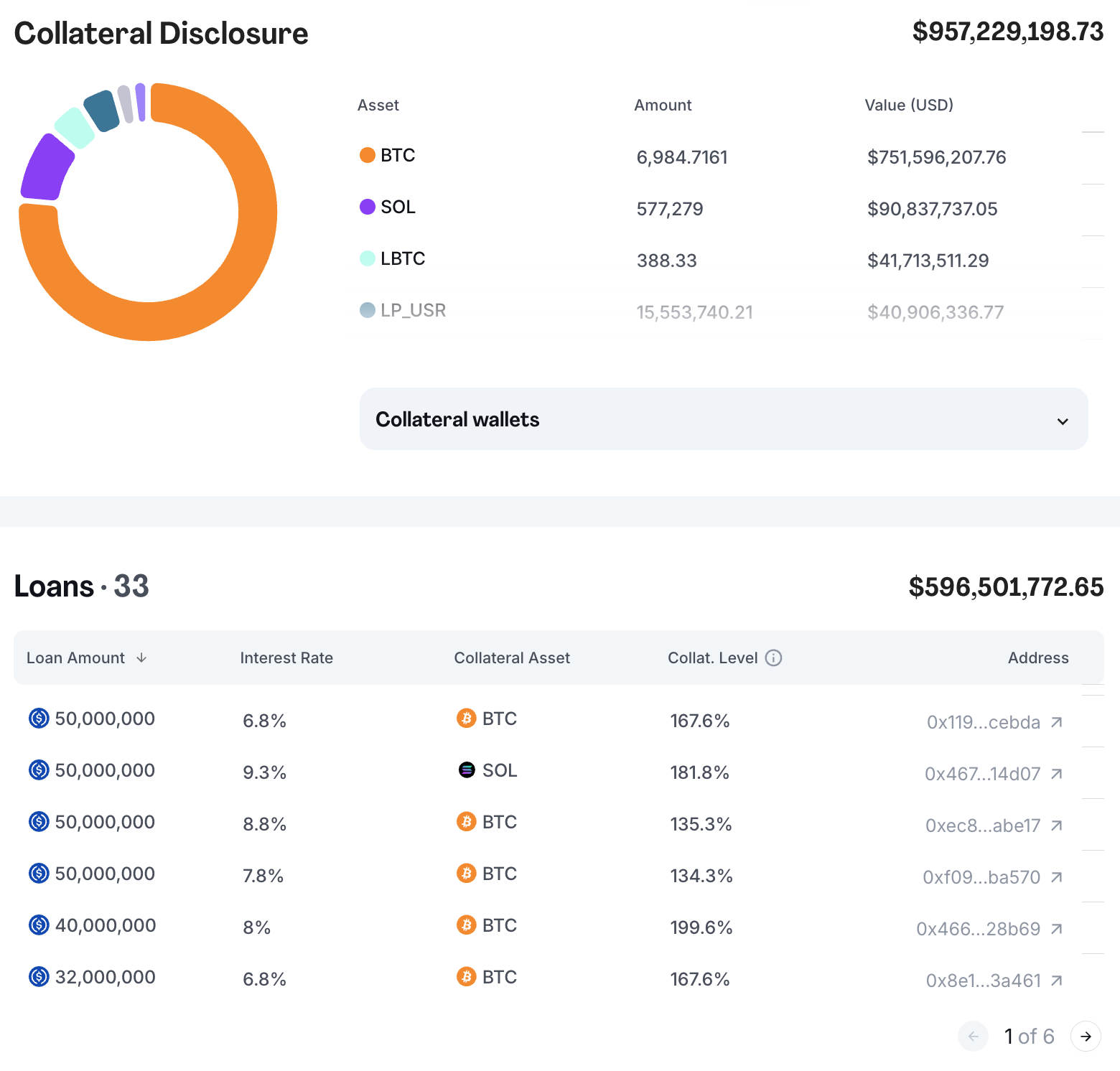This screenshot has width=1120, height=1071.
Task: Click the USDC icon beside 32,000,000
Action: click(39, 977)
